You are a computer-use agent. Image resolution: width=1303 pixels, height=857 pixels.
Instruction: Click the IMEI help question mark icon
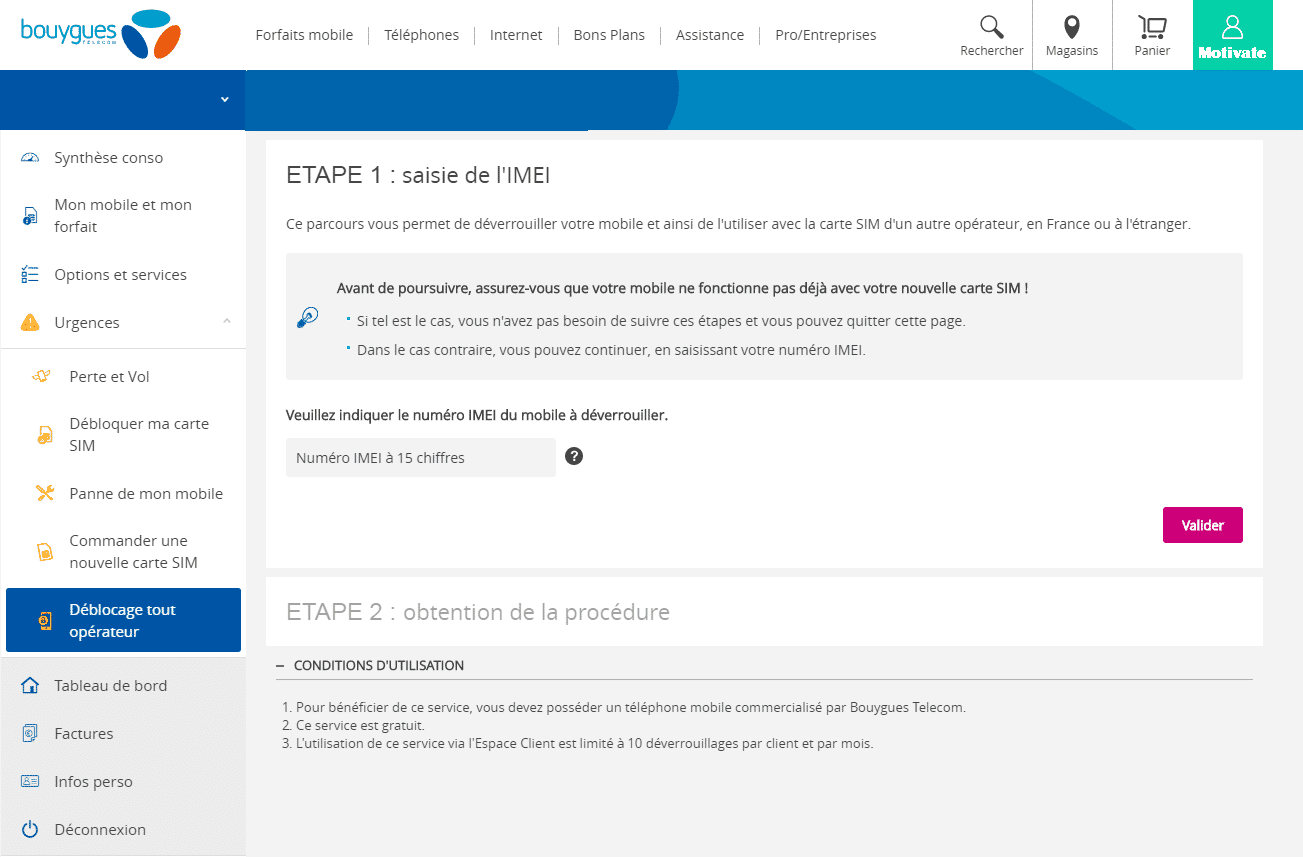(574, 456)
